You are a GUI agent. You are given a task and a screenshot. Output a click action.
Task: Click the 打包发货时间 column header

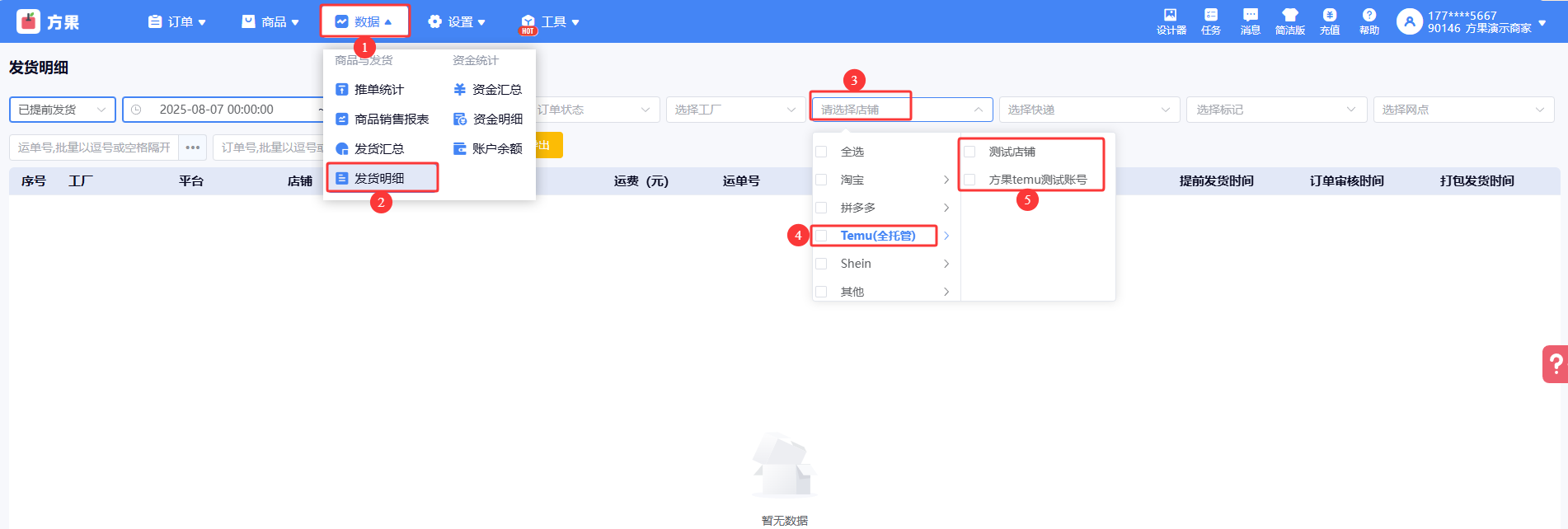click(x=1476, y=181)
